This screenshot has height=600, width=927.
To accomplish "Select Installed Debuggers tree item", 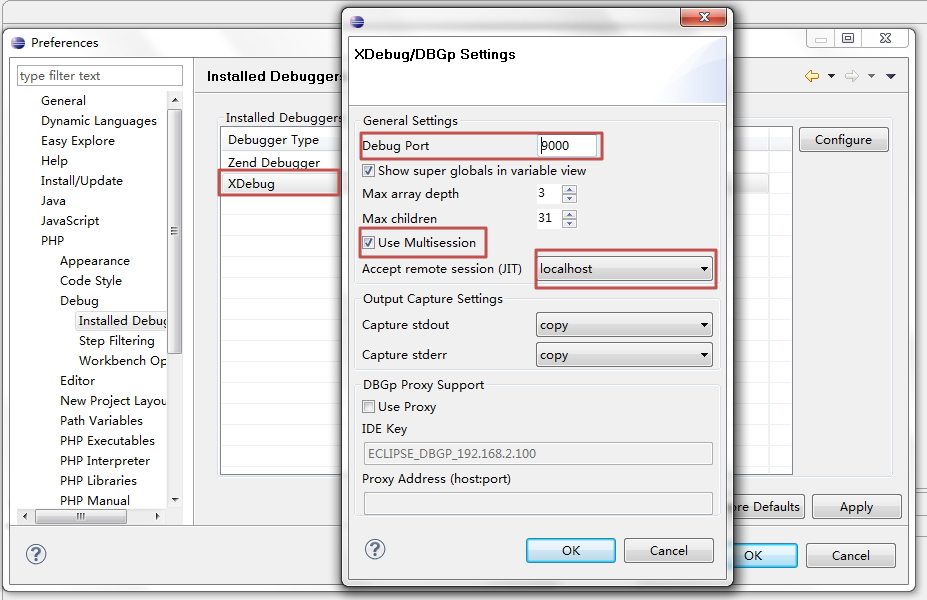I will [x=122, y=321].
